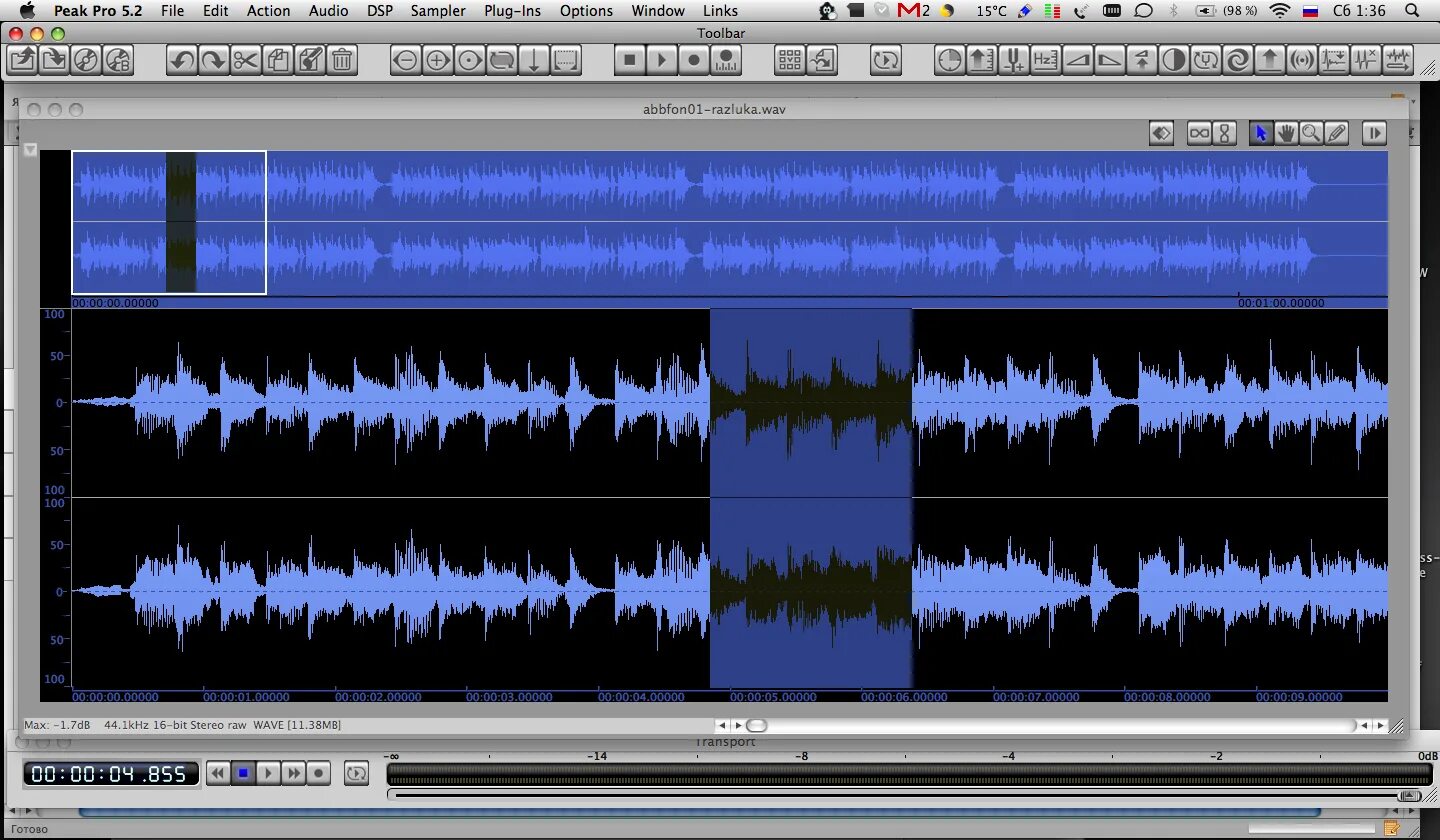Screen dimensions: 1440x840
Task: Click the Import CD track icon
Action: (x=86, y=60)
